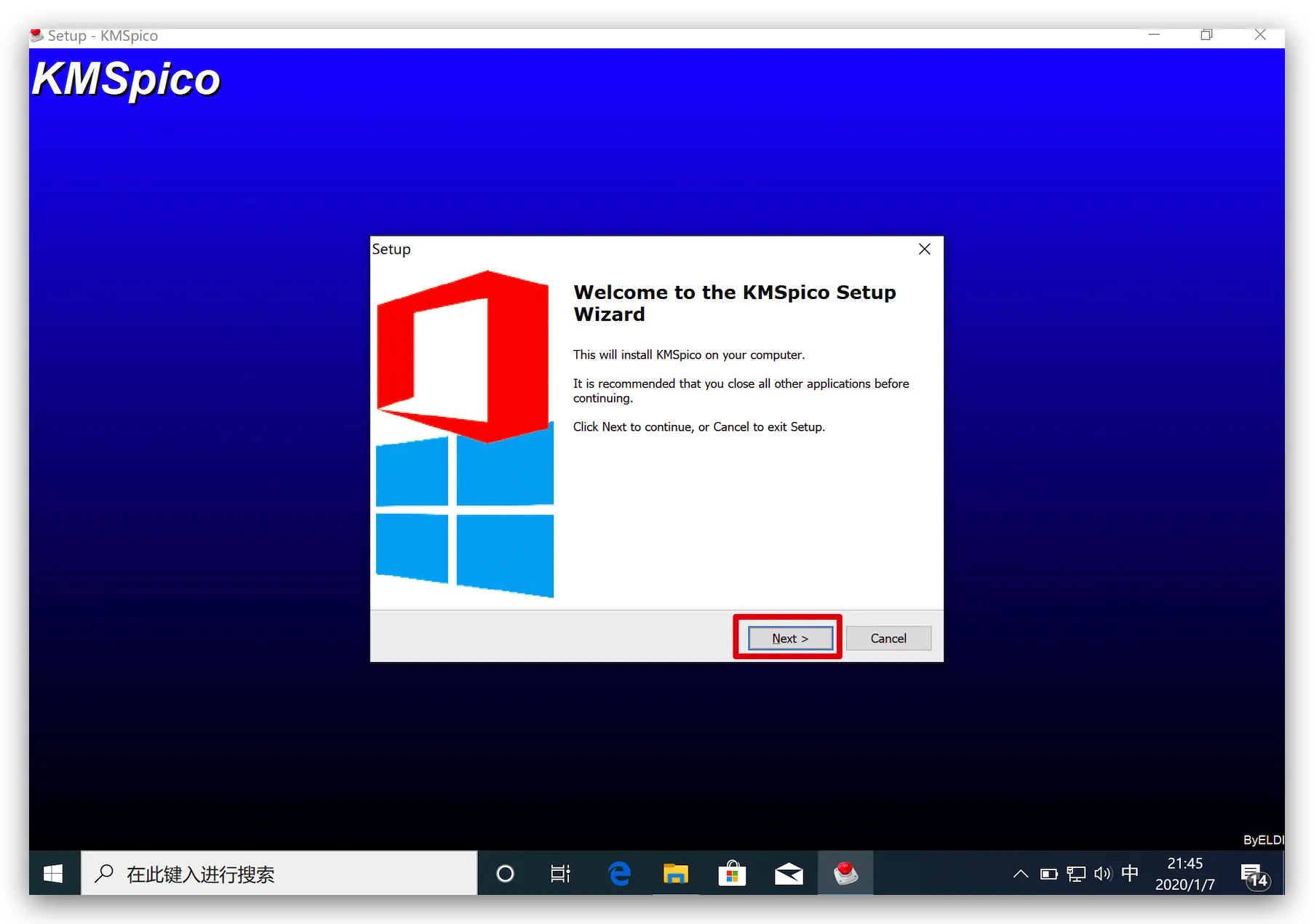Image resolution: width=1314 pixels, height=924 pixels.
Task: Open the volume icon in tray
Action: pyautogui.click(x=1103, y=874)
